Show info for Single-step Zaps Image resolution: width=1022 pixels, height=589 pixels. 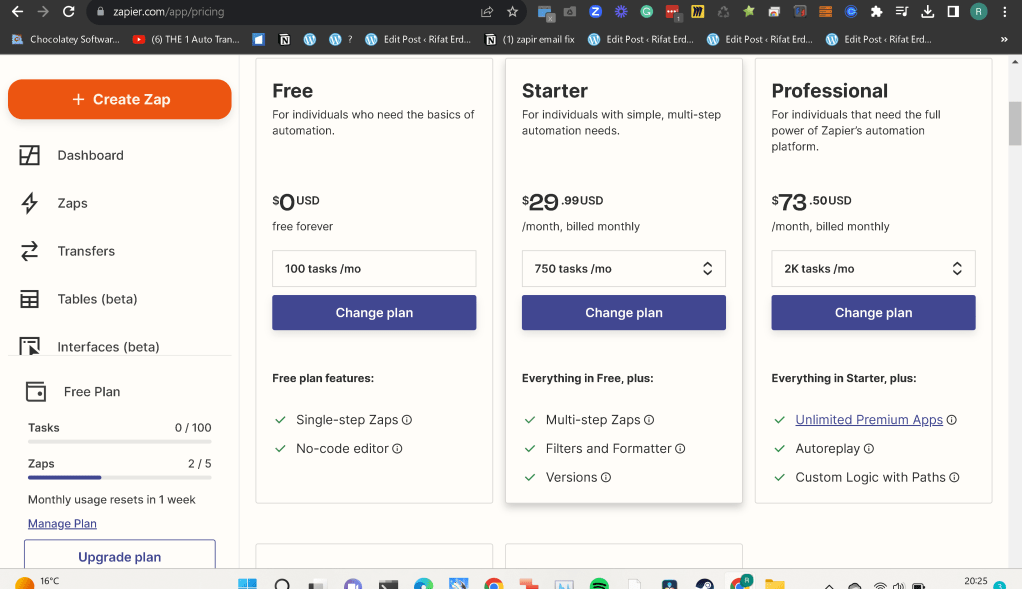[407, 420]
